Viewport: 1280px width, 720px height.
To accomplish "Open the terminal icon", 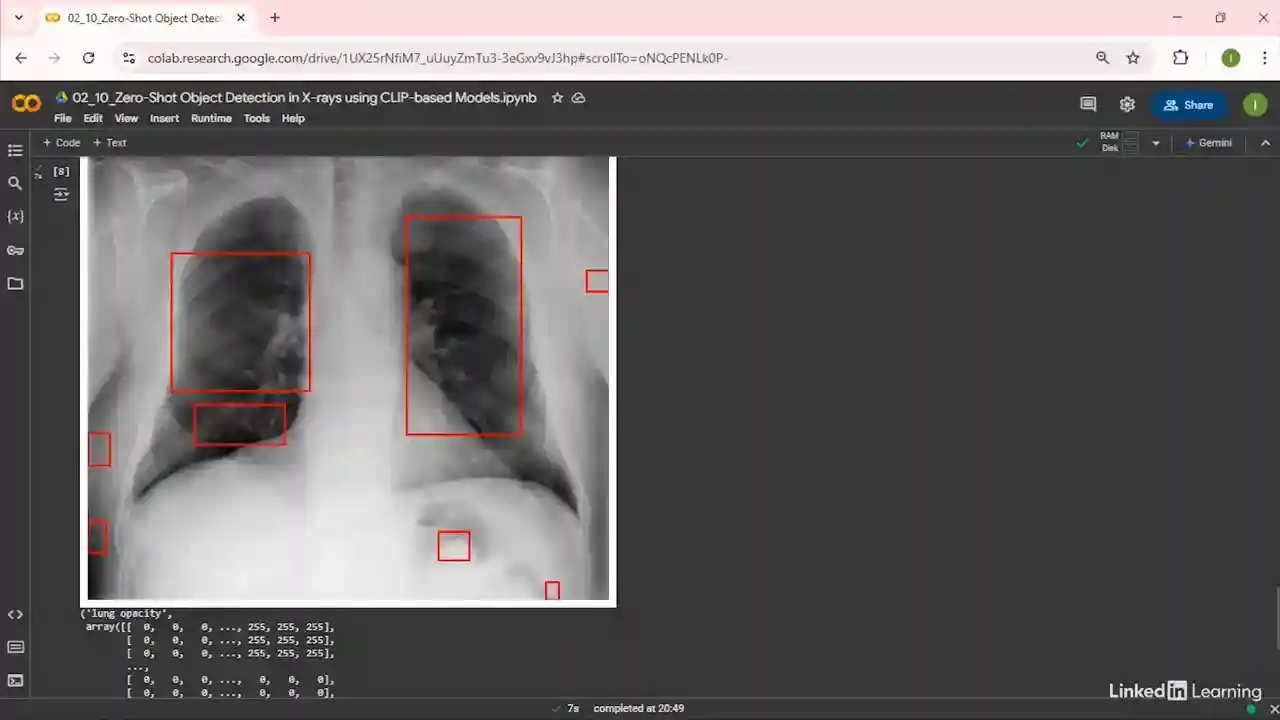I will [x=15, y=681].
